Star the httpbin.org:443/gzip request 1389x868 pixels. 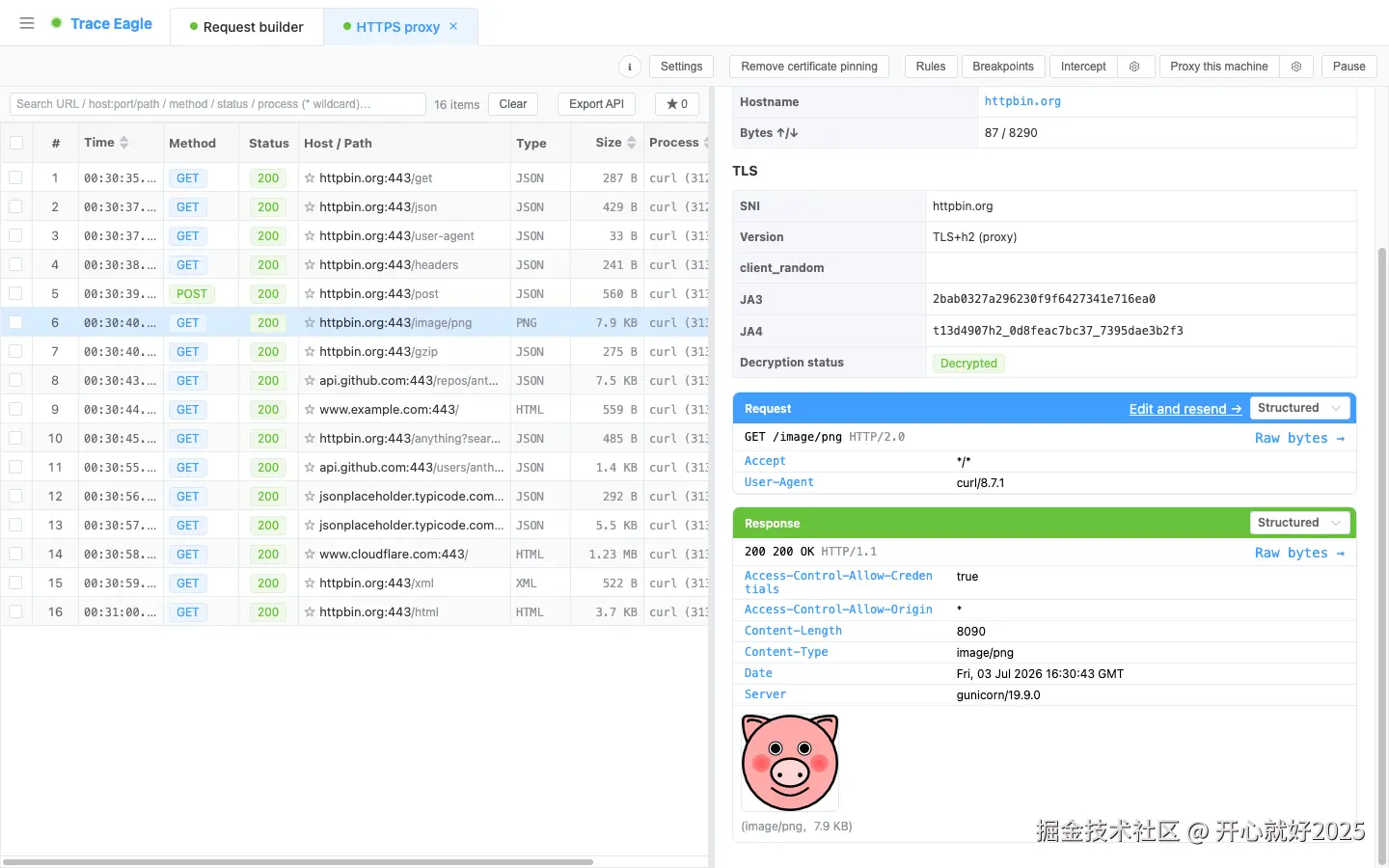pos(310,352)
